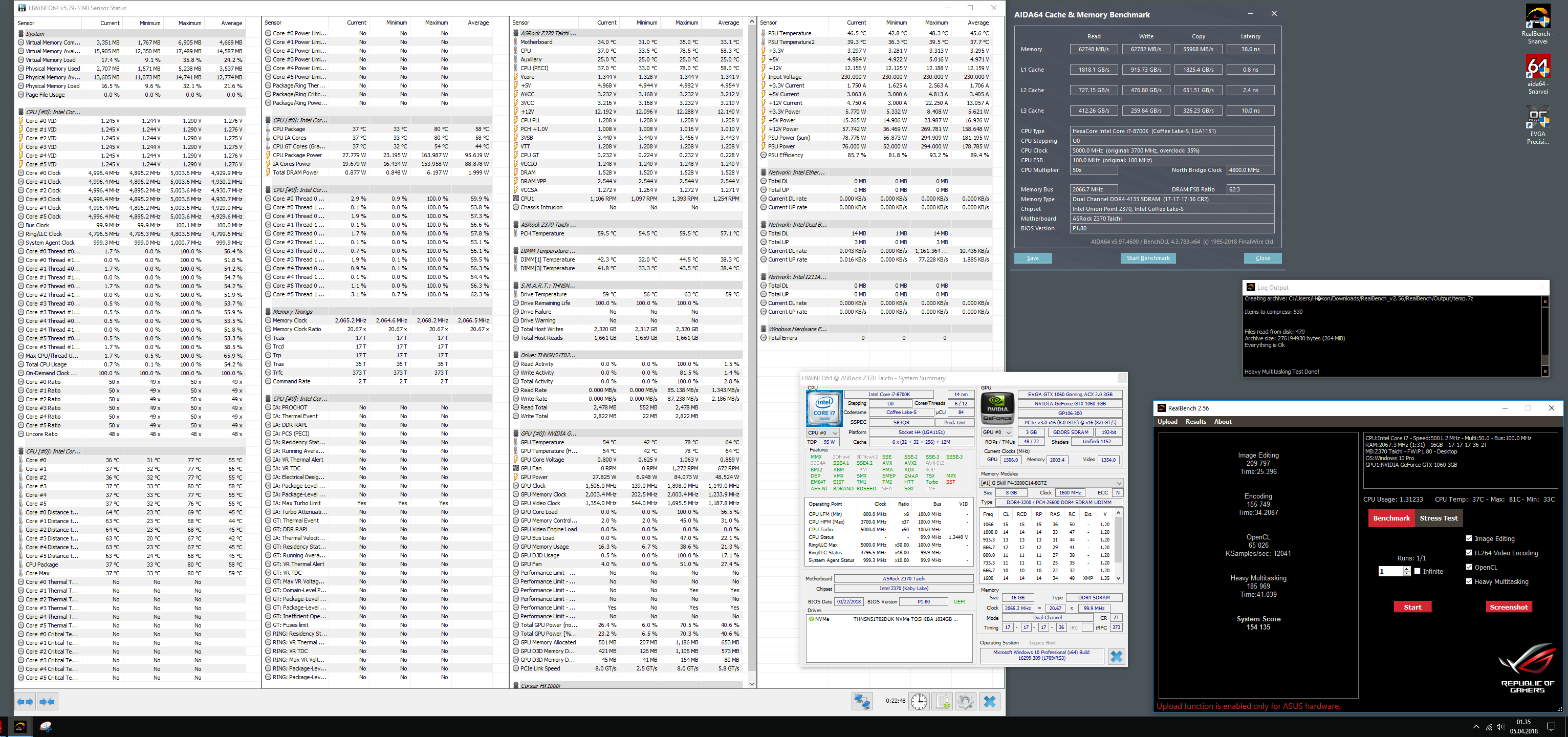
Task: Click the BIOS Date 03/22/2018 field
Action: click(x=848, y=601)
